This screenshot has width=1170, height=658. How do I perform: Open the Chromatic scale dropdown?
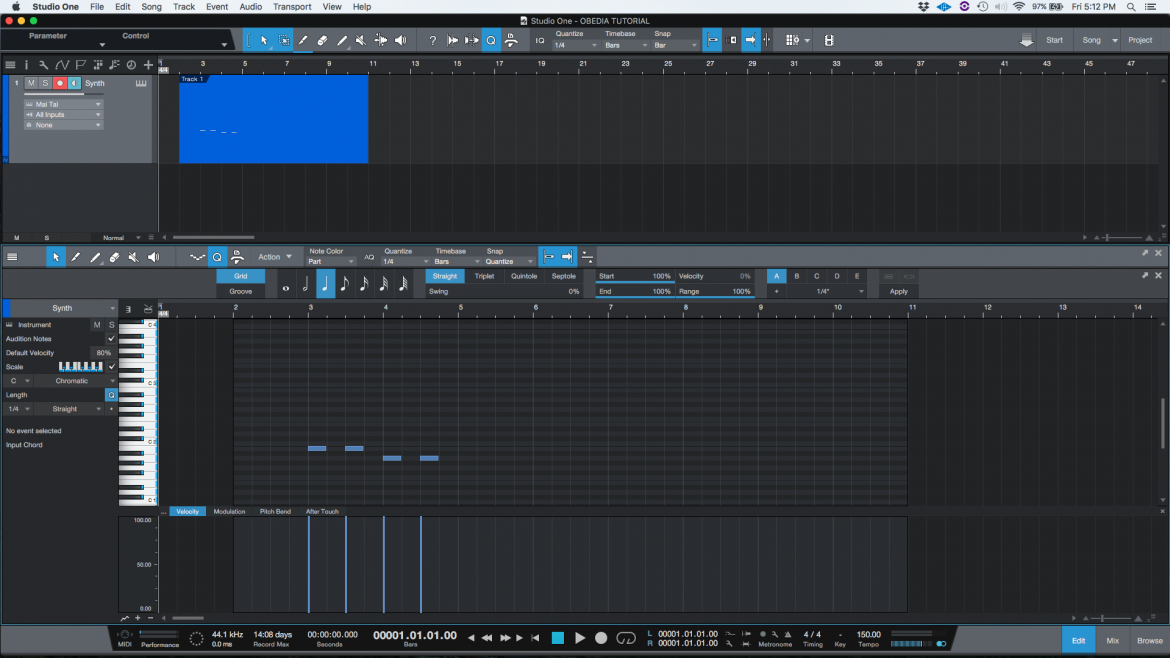click(75, 381)
